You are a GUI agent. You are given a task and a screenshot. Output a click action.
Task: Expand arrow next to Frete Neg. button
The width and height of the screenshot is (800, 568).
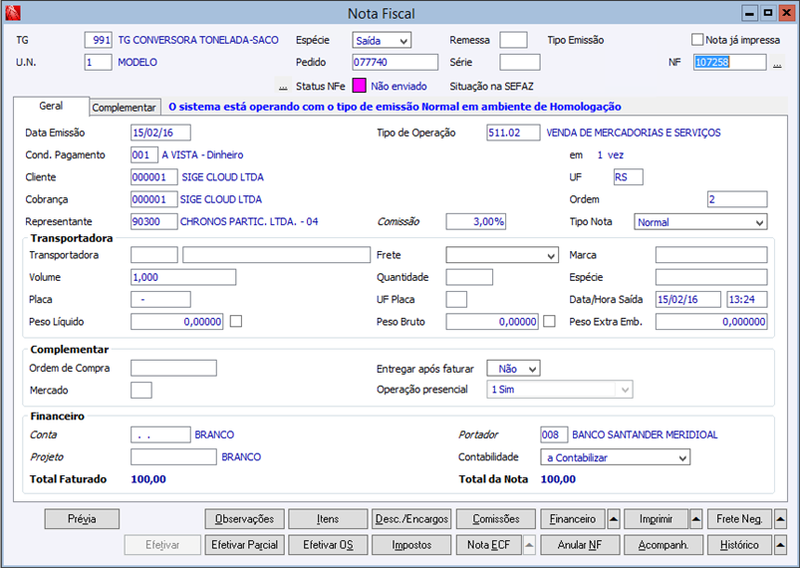tap(780, 519)
